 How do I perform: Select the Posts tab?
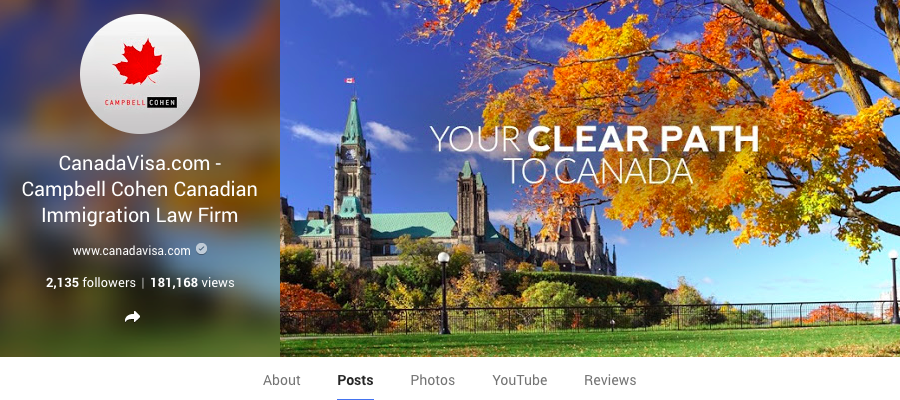[x=355, y=380]
